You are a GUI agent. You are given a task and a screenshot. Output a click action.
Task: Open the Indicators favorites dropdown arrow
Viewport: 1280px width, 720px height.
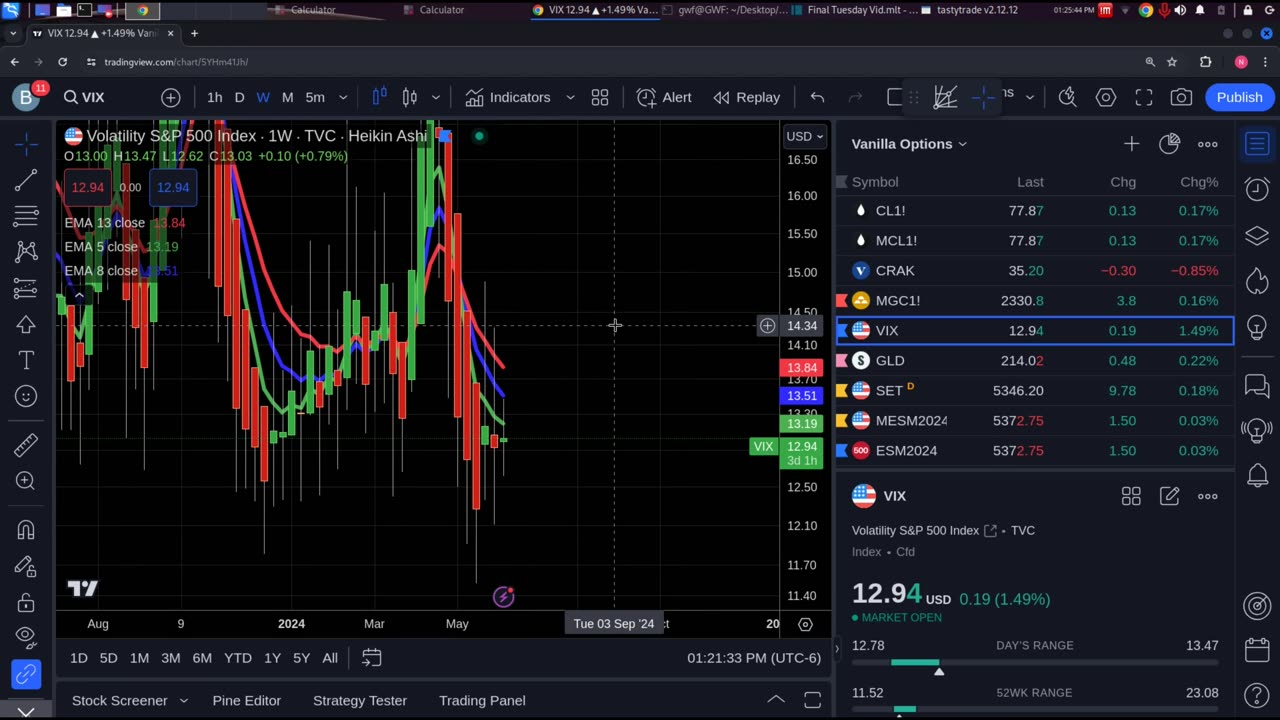click(x=570, y=97)
